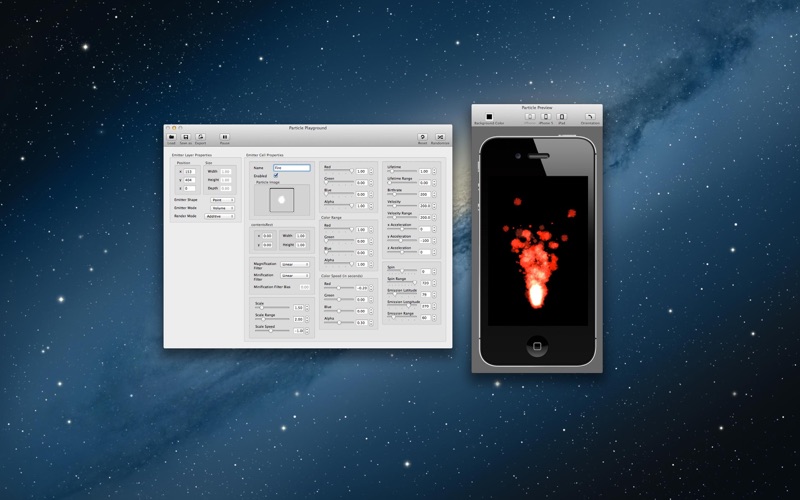The height and width of the screenshot is (500, 800).
Task: Click the Alpha slider under Color Speed
Action: [339, 322]
